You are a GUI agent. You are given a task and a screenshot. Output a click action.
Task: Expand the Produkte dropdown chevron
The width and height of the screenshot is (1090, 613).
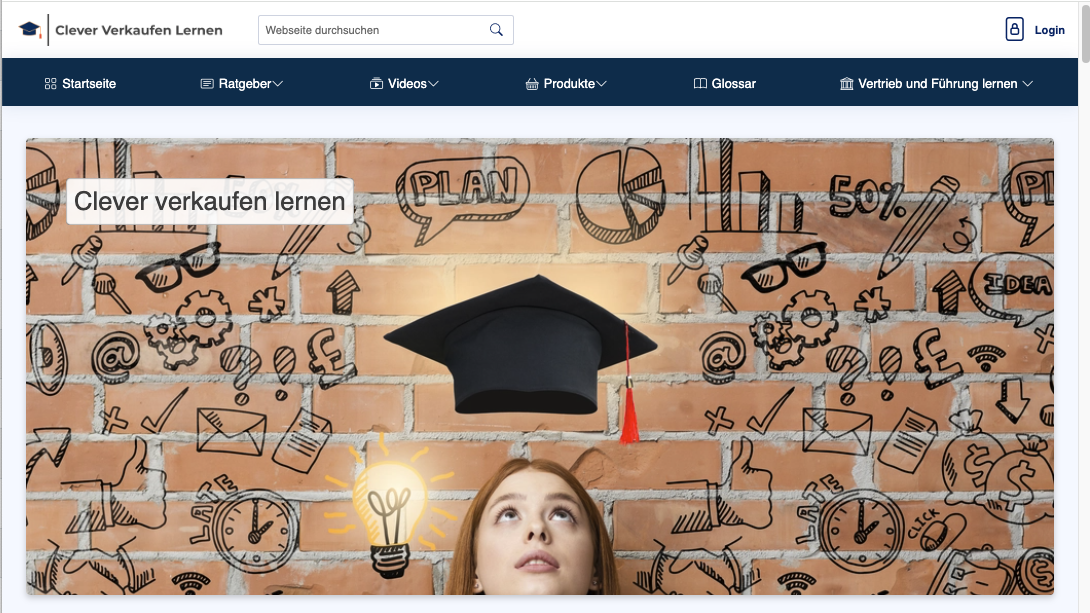point(601,84)
